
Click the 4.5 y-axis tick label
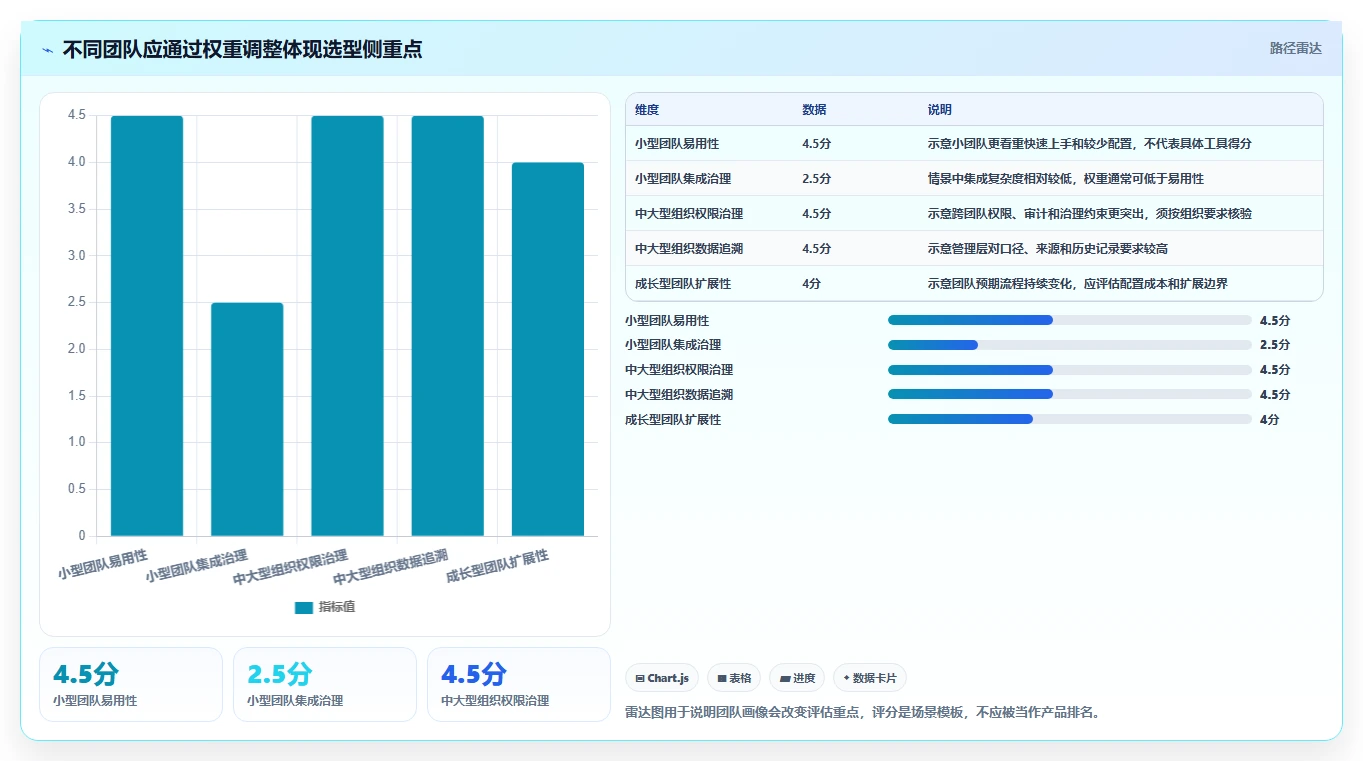coord(76,115)
